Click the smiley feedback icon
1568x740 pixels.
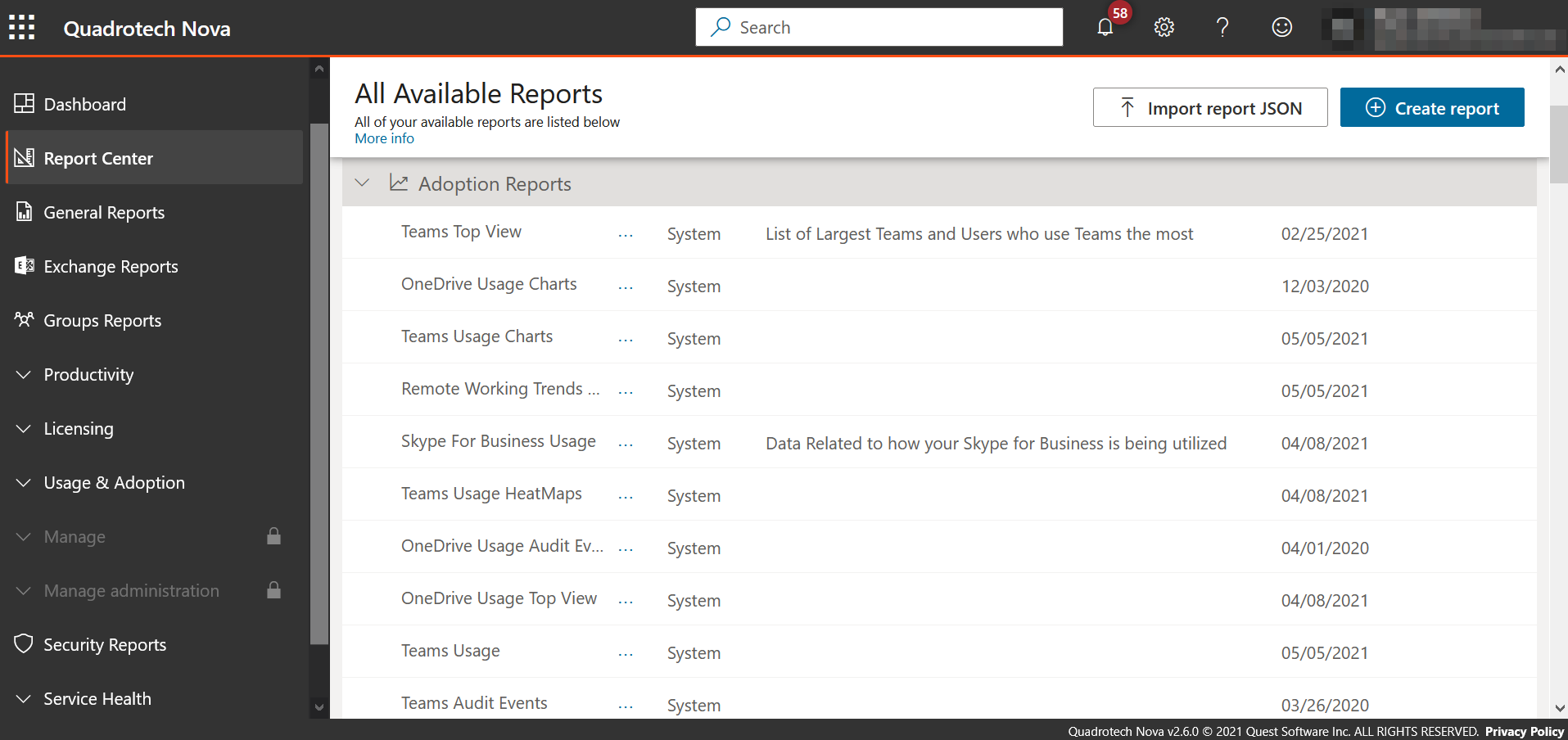1282,28
